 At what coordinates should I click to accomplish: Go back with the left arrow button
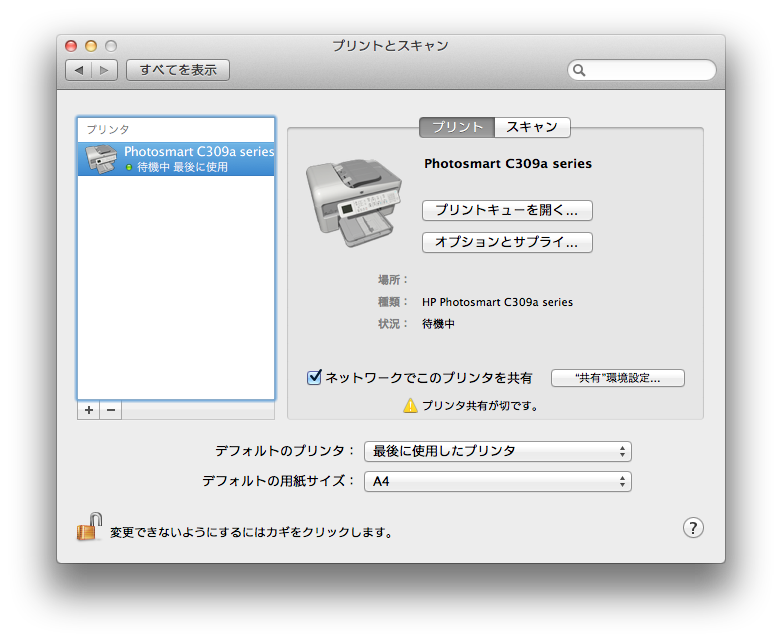point(79,70)
